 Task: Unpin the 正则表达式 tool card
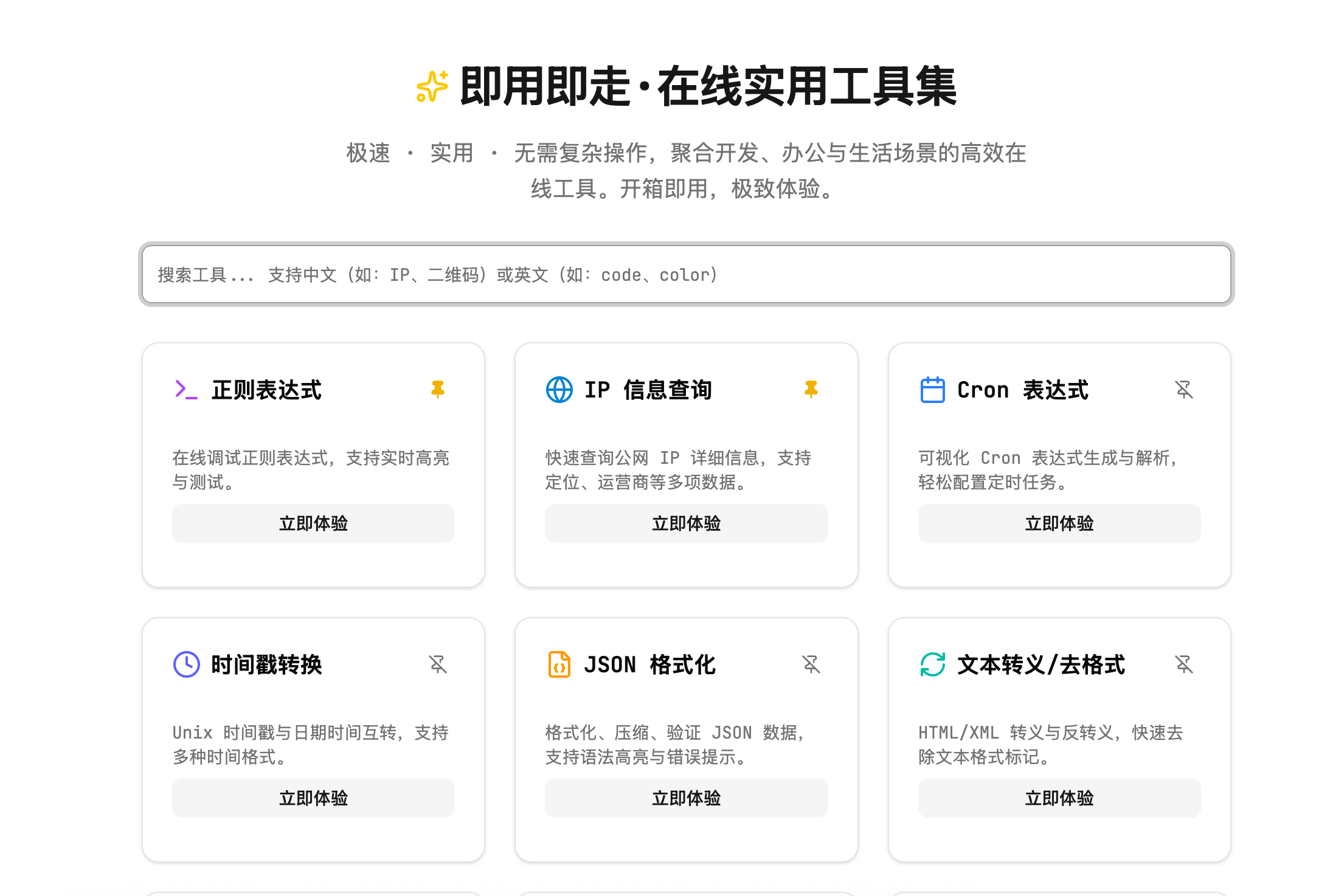438,389
